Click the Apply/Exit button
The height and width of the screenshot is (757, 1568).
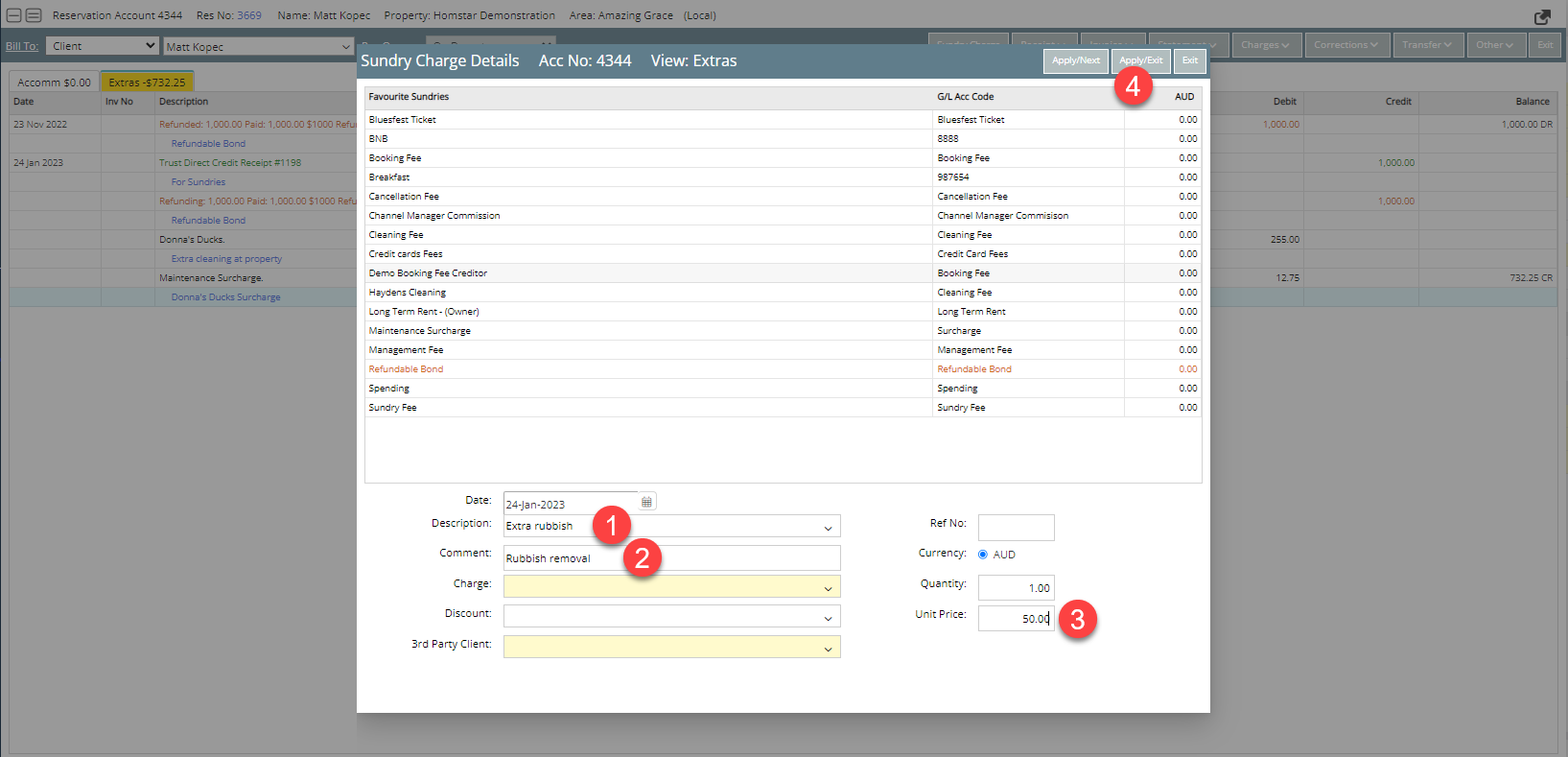[x=1140, y=60]
